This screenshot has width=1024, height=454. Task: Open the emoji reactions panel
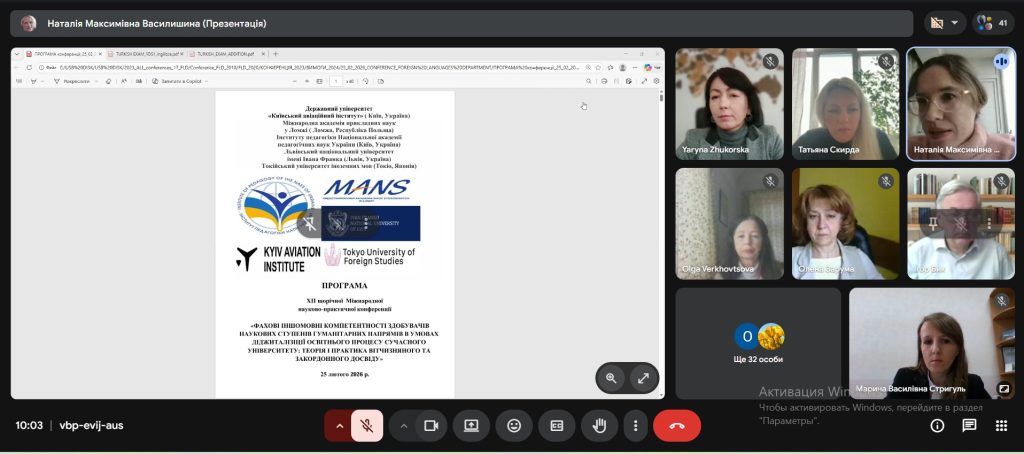pyautogui.click(x=514, y=426)
